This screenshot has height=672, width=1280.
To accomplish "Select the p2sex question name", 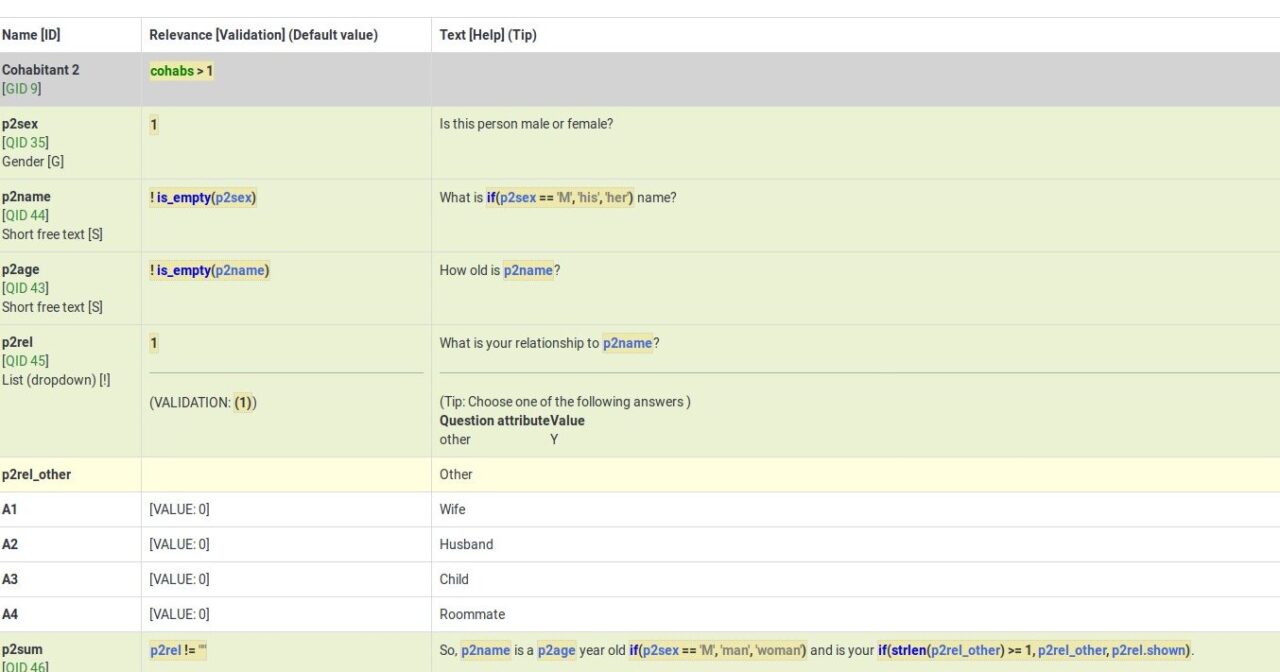I will 20,124.
